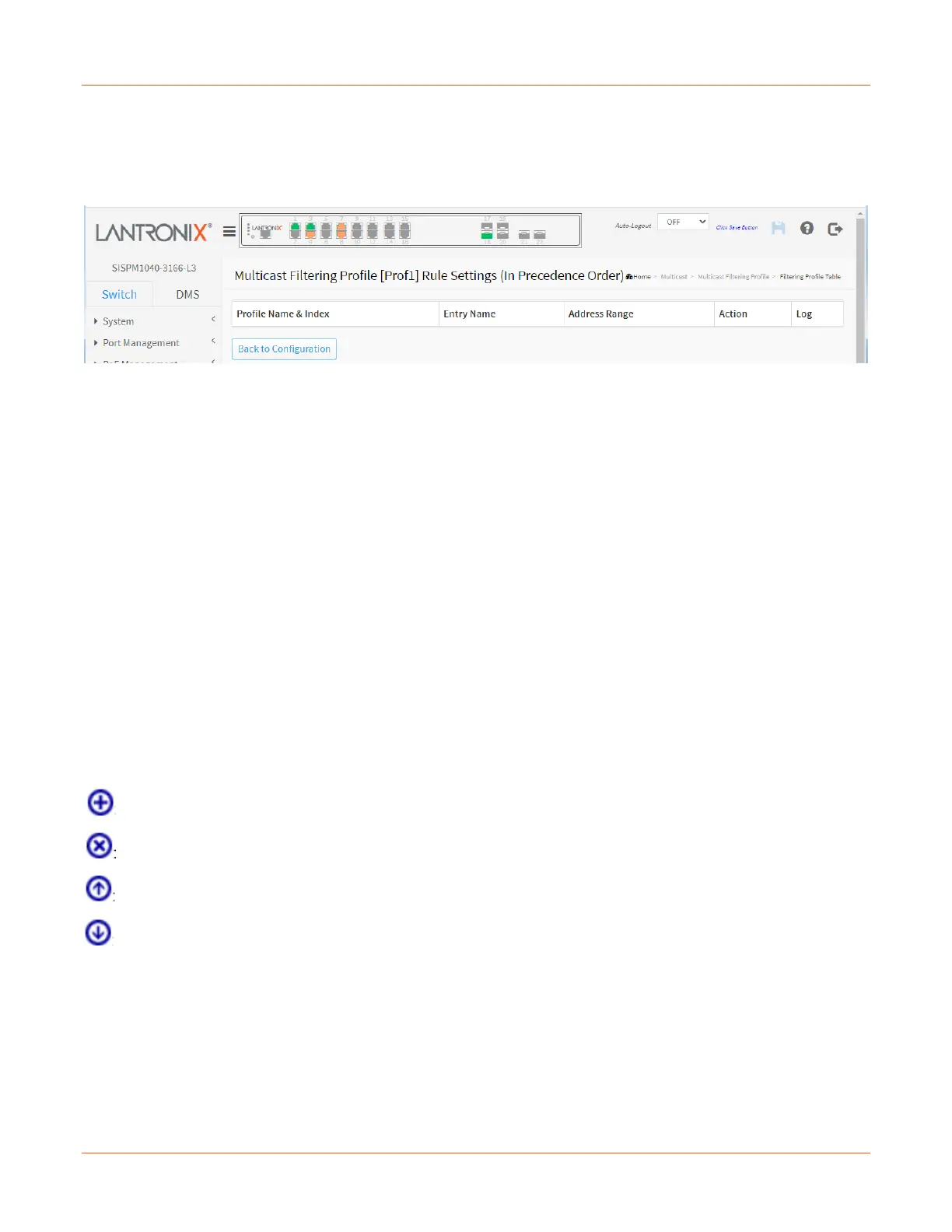The image size is (952, 1232).
Task: Click the port icon for ports 15/16
Action: pyautogui.click(x=405, y=230)
